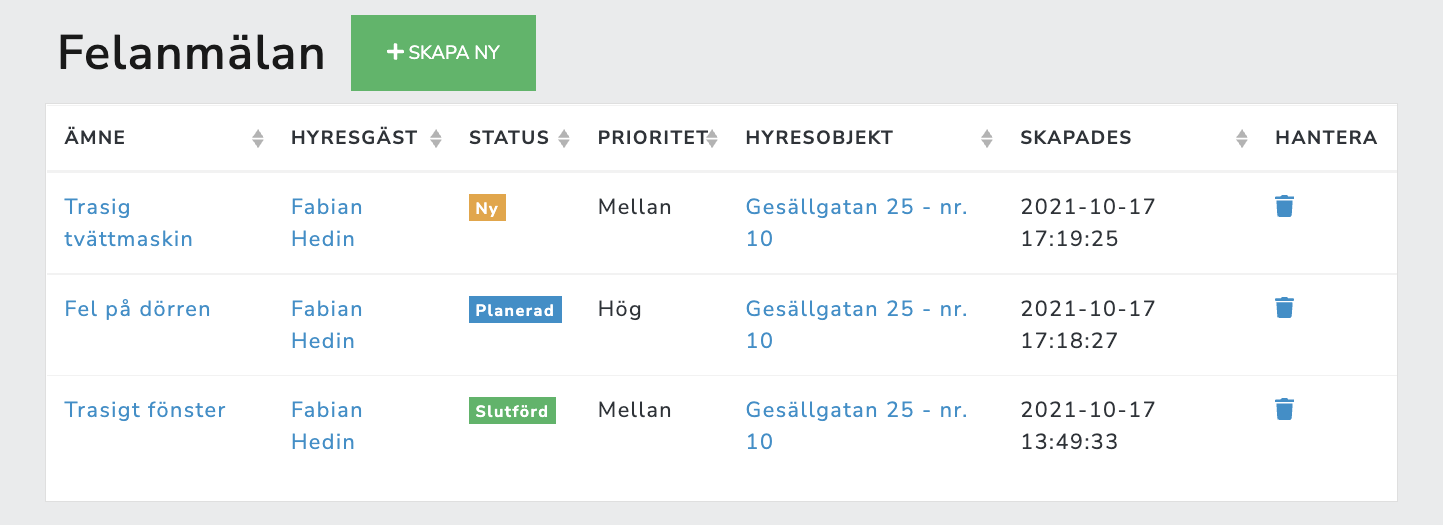Sort by Hyresgäst column arrows

[435, 139]
